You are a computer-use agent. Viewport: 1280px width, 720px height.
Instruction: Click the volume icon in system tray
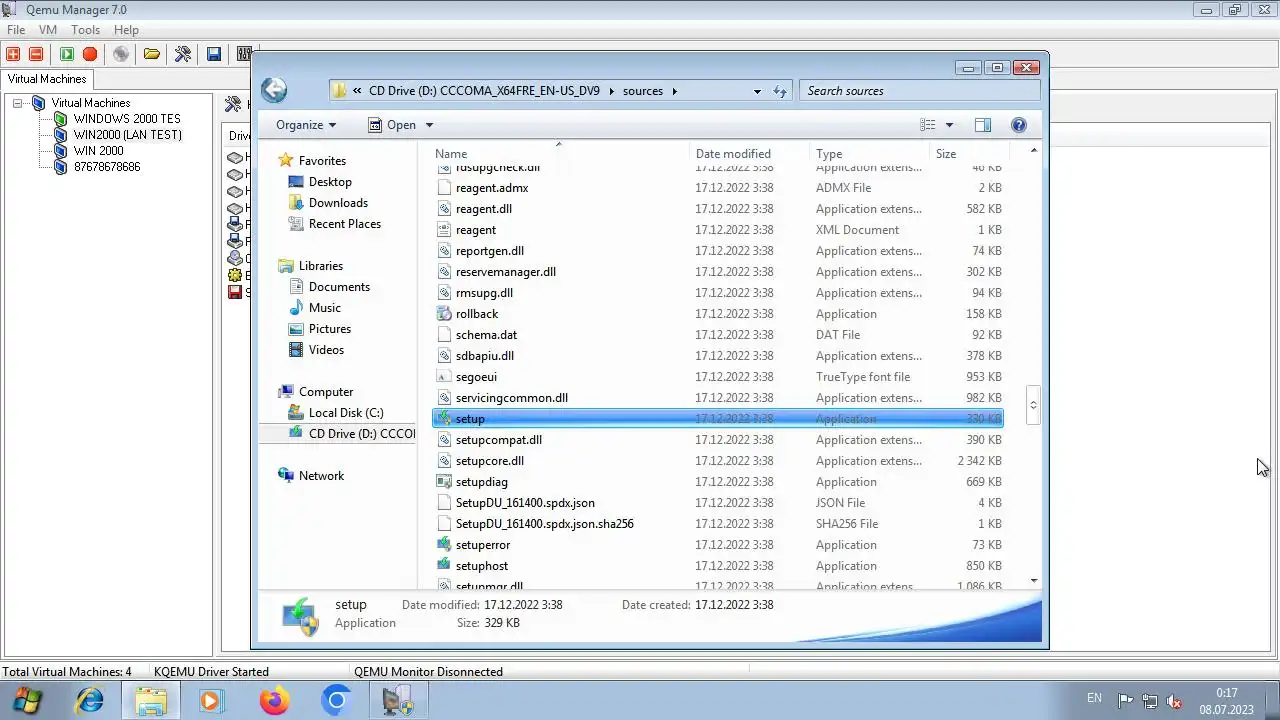1175,701
